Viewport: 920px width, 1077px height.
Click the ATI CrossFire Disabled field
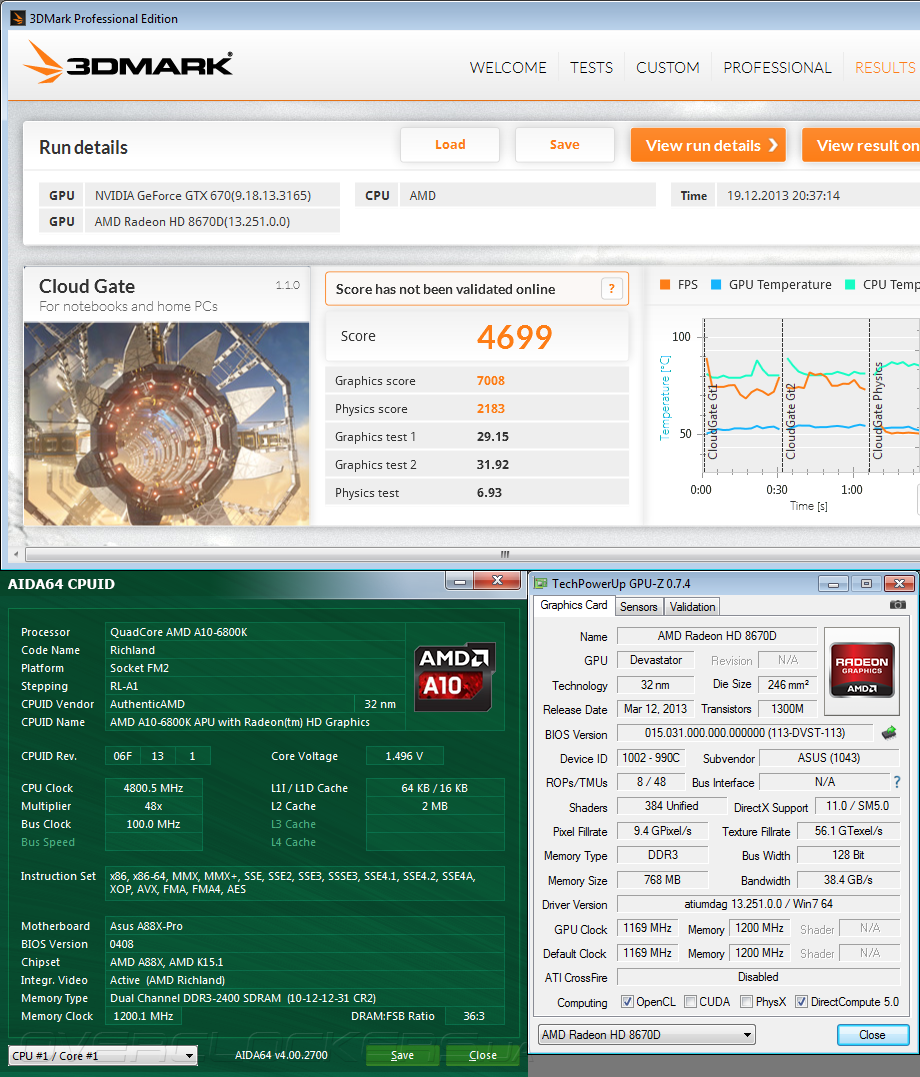click(x=758, y=977)
